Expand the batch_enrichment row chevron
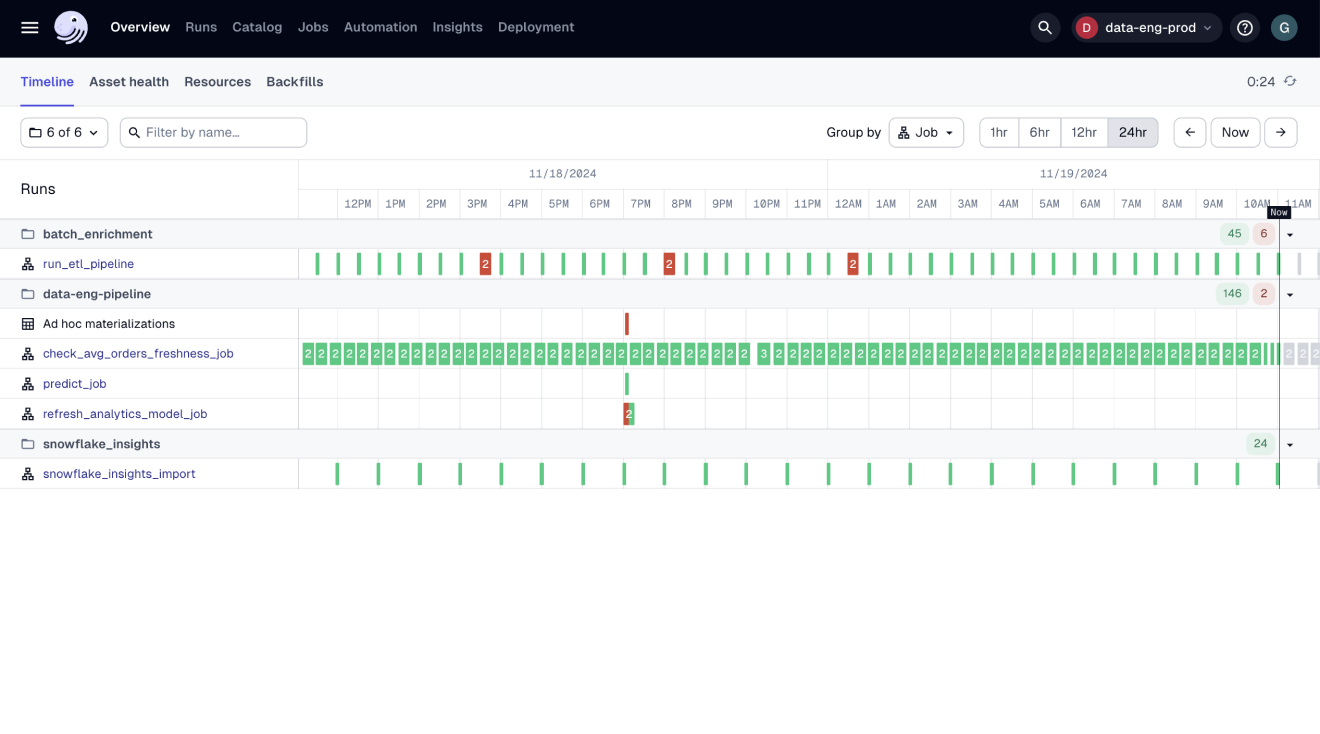The width and height of the screenshot is (1320, 734). pyautogui.click(x=1290, y=233)
